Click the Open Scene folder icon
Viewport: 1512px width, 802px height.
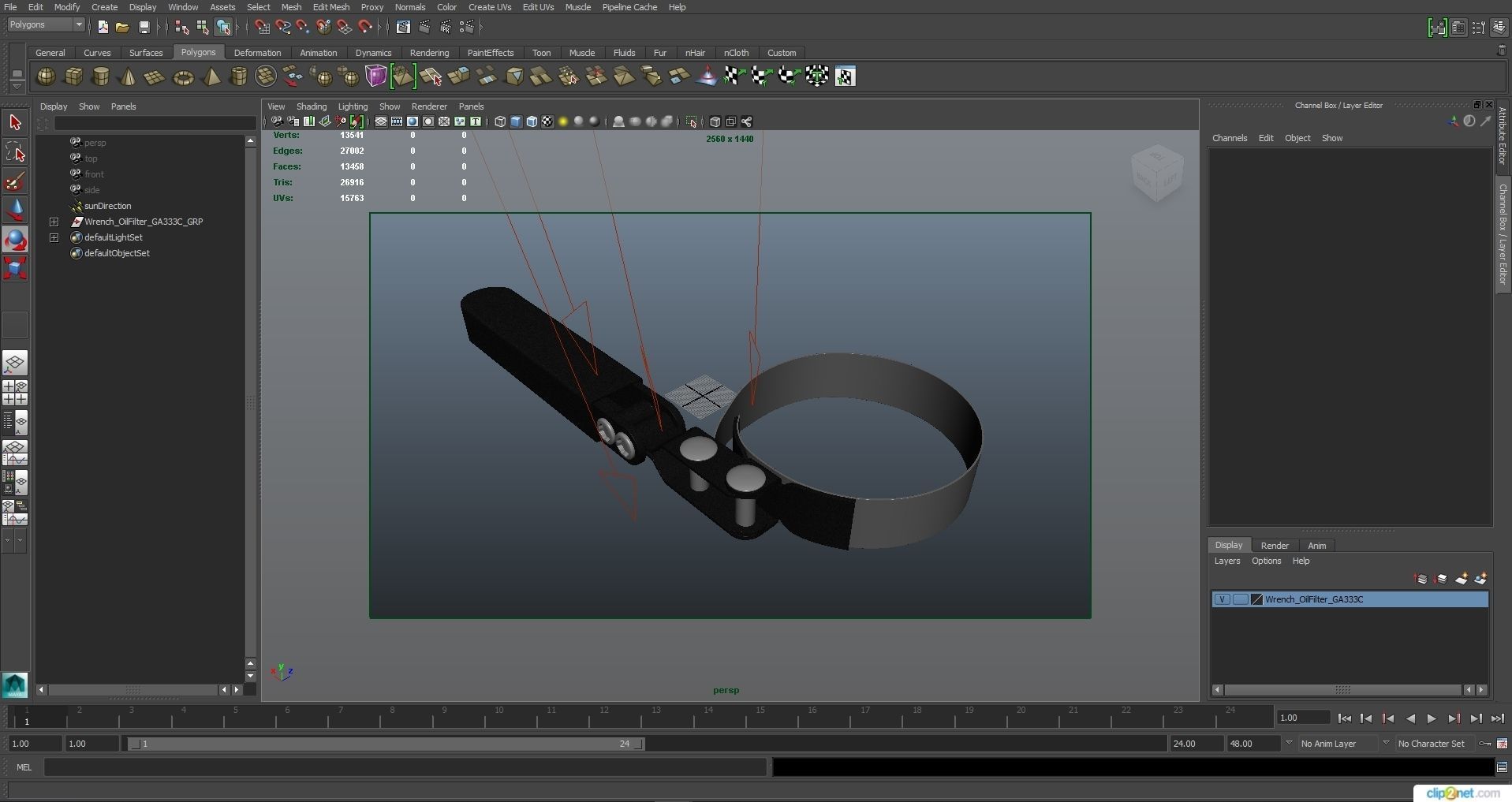coord(122,28)
